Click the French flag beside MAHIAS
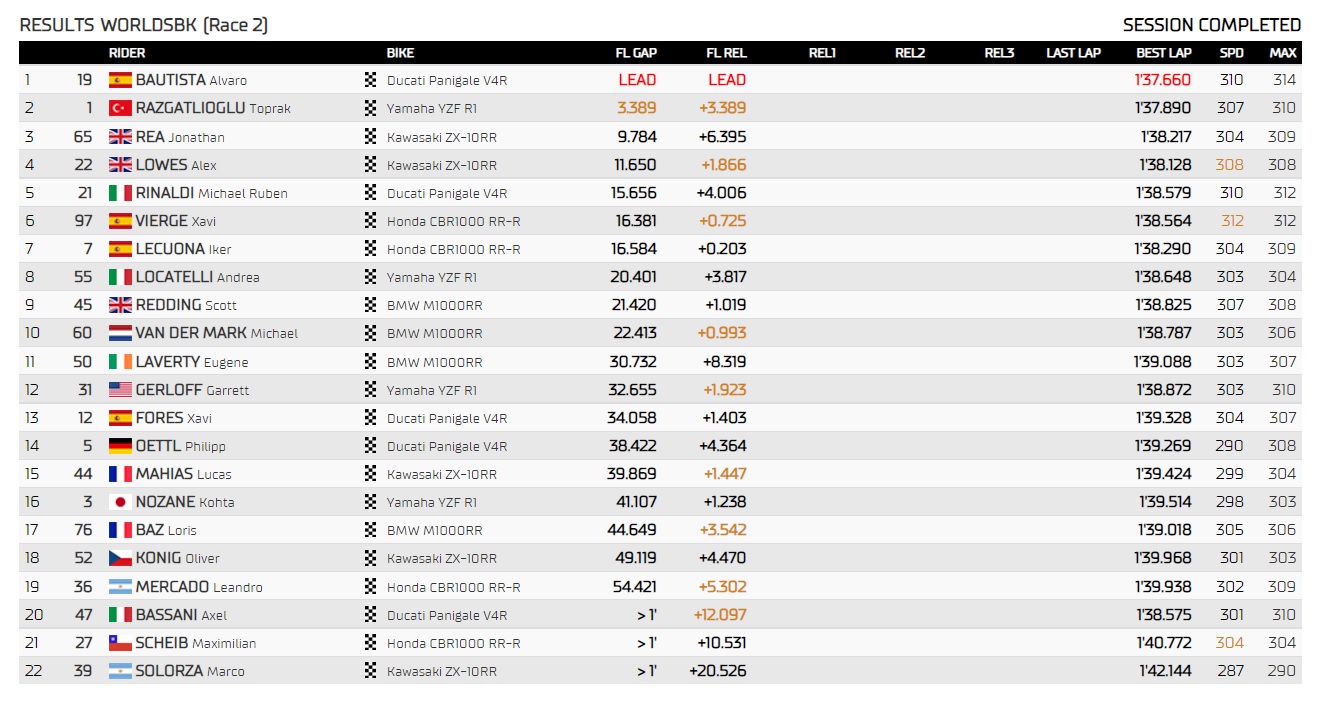 point(120,474)
